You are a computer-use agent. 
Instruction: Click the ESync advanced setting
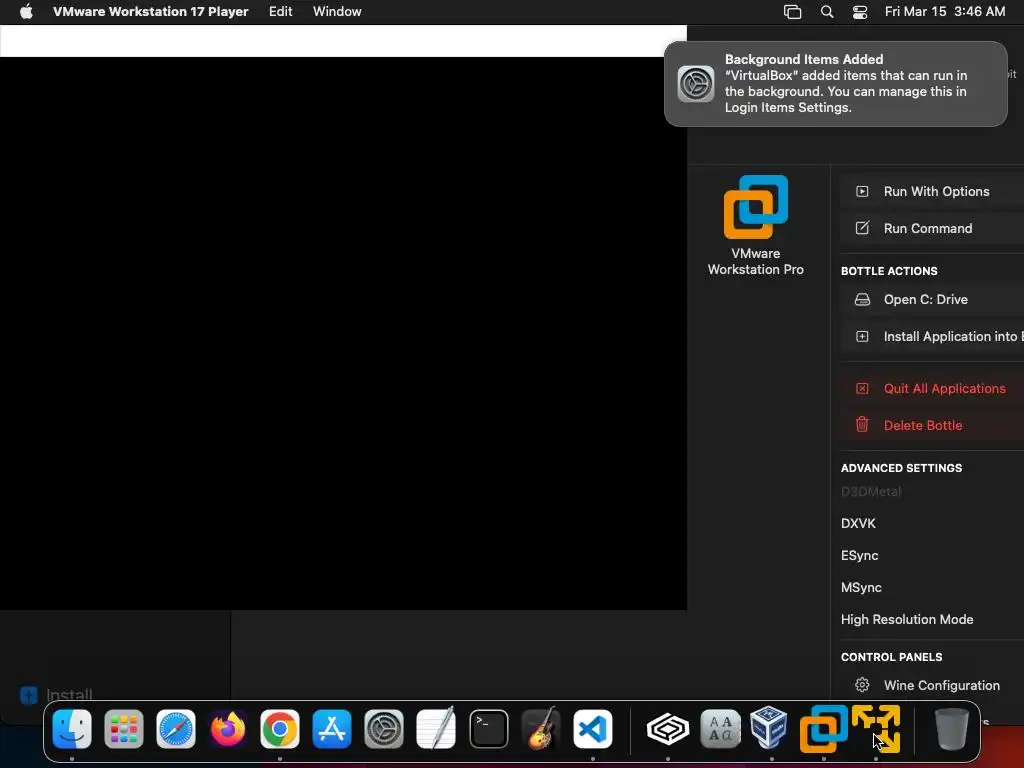[x=859, y=556]
